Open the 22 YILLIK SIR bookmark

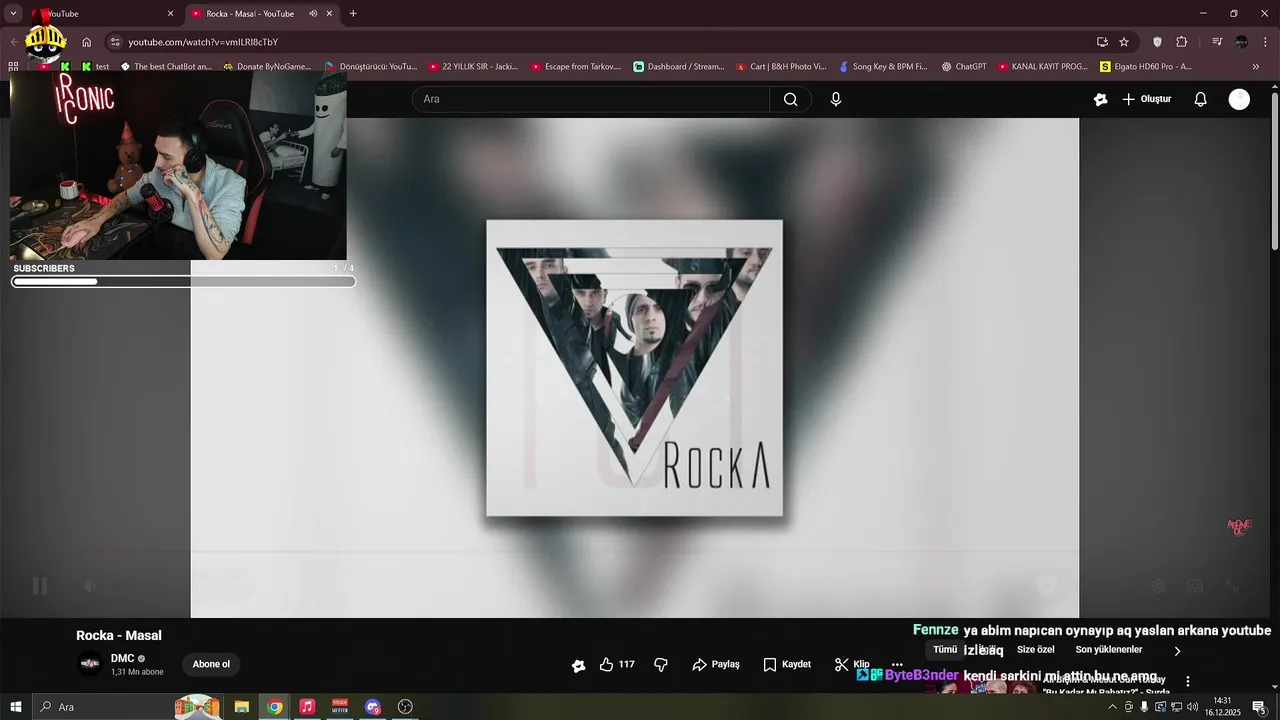click(474, 67)
